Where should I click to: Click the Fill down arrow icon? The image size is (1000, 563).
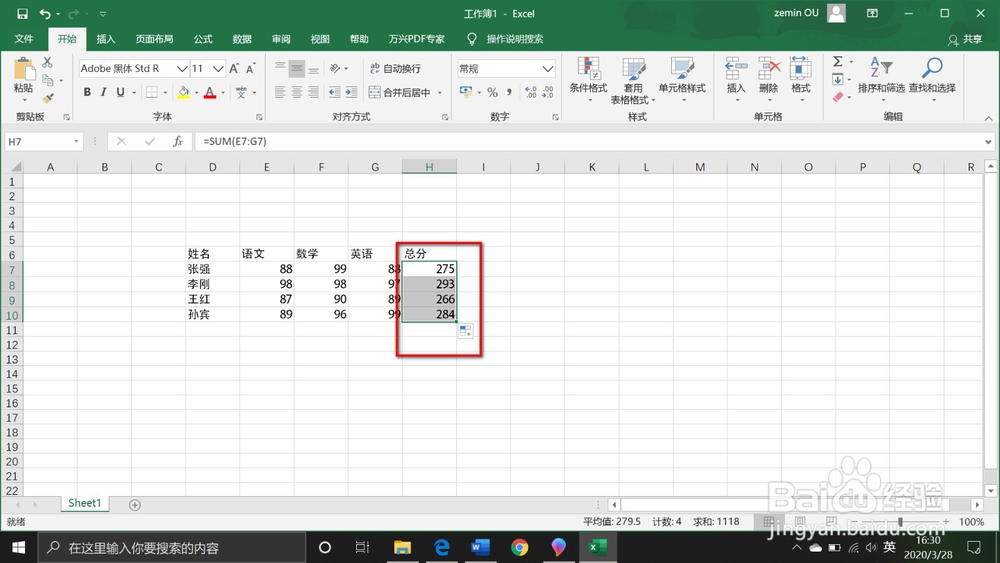[838, 79]
